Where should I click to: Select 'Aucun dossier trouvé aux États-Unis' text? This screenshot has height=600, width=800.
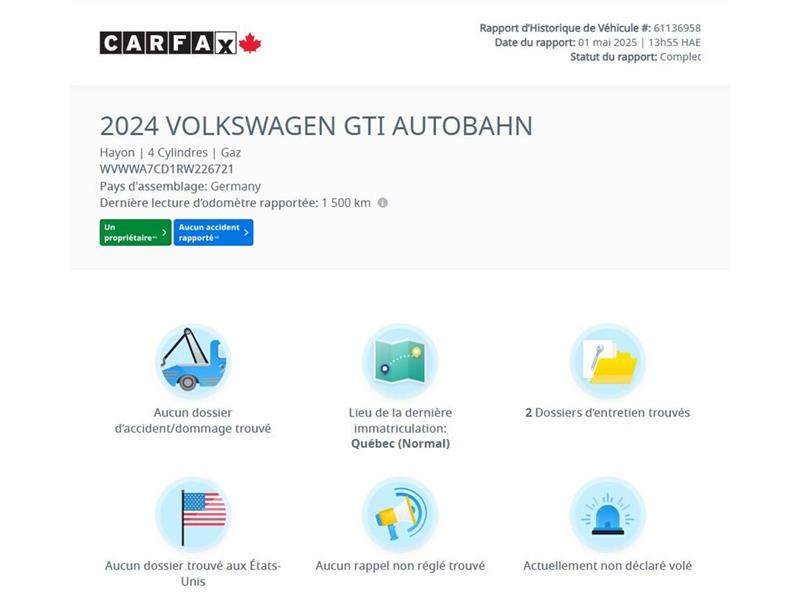pos(193,573)
